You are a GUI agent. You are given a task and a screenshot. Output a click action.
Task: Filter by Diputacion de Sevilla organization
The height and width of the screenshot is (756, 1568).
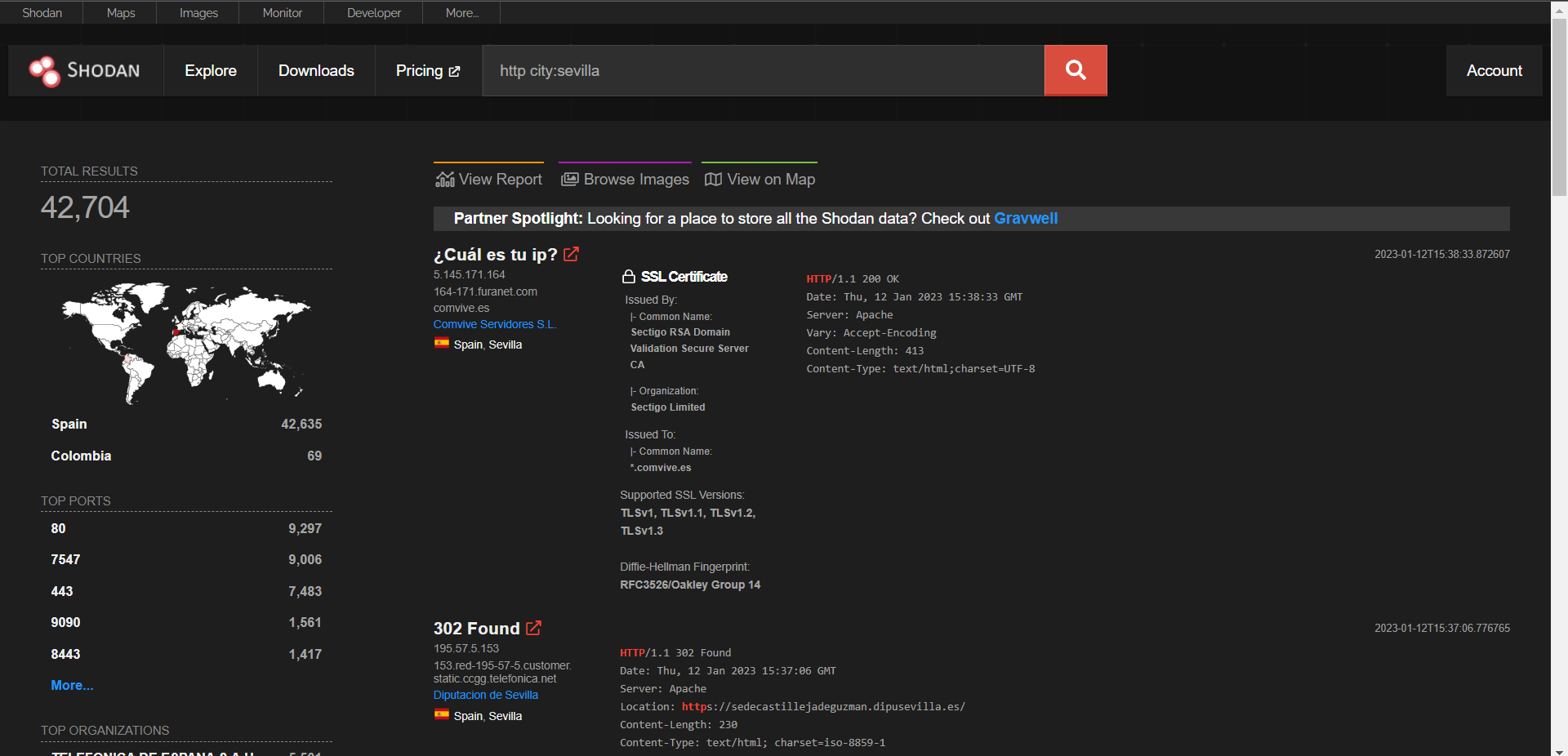[x=486, y=695]
